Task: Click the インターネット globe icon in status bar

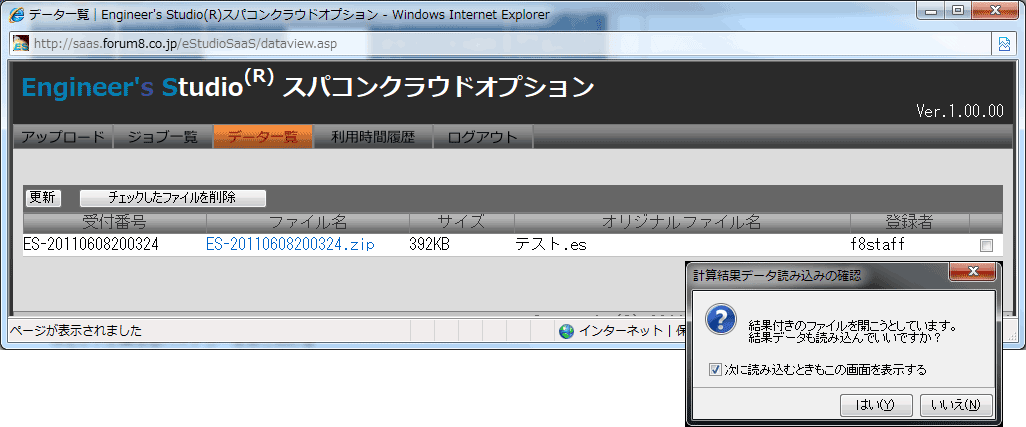Action: click(567, 332)
